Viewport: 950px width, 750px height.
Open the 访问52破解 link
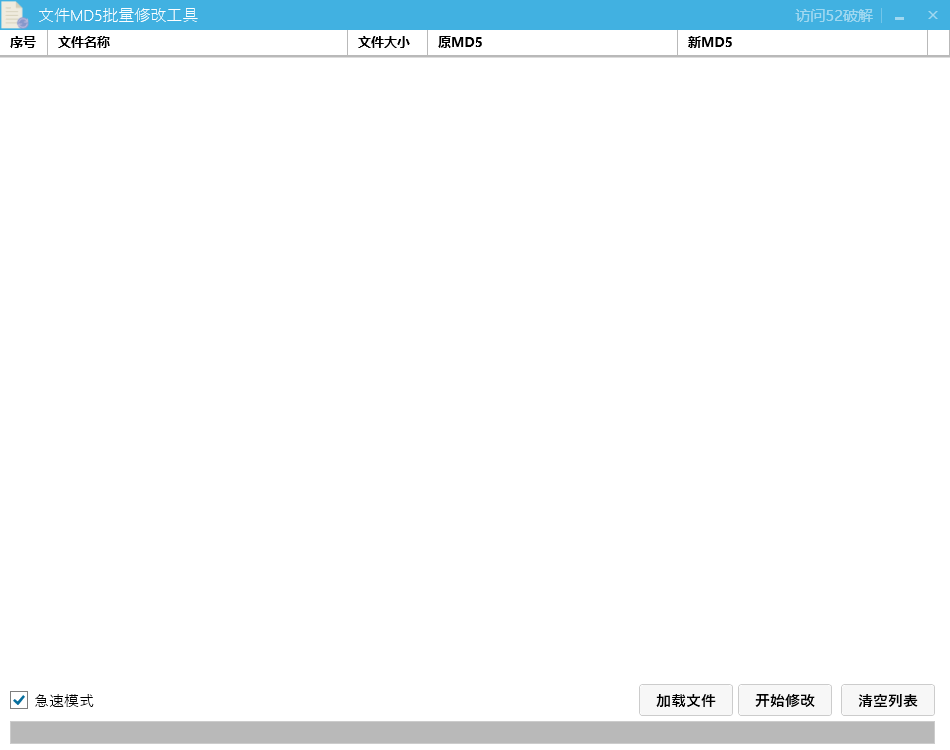834,15
